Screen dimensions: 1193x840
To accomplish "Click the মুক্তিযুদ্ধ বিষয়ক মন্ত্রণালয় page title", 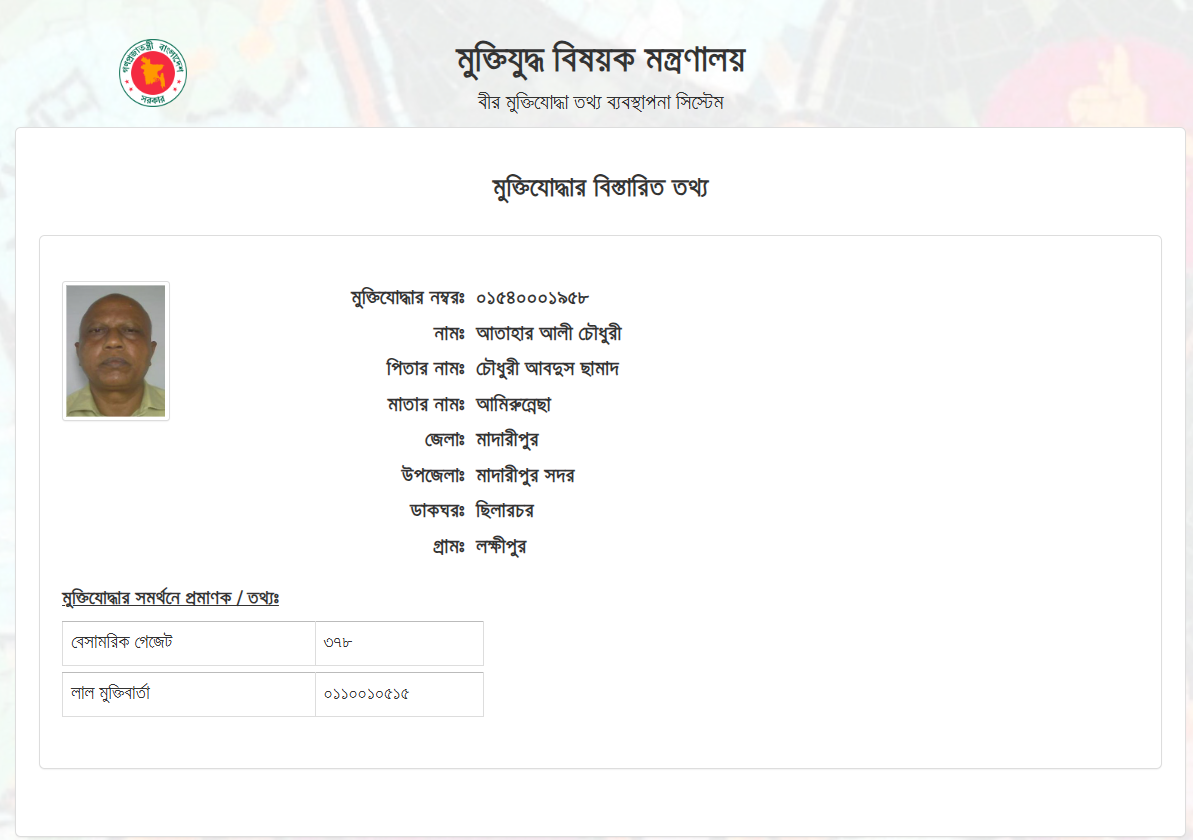I will 600,62.
